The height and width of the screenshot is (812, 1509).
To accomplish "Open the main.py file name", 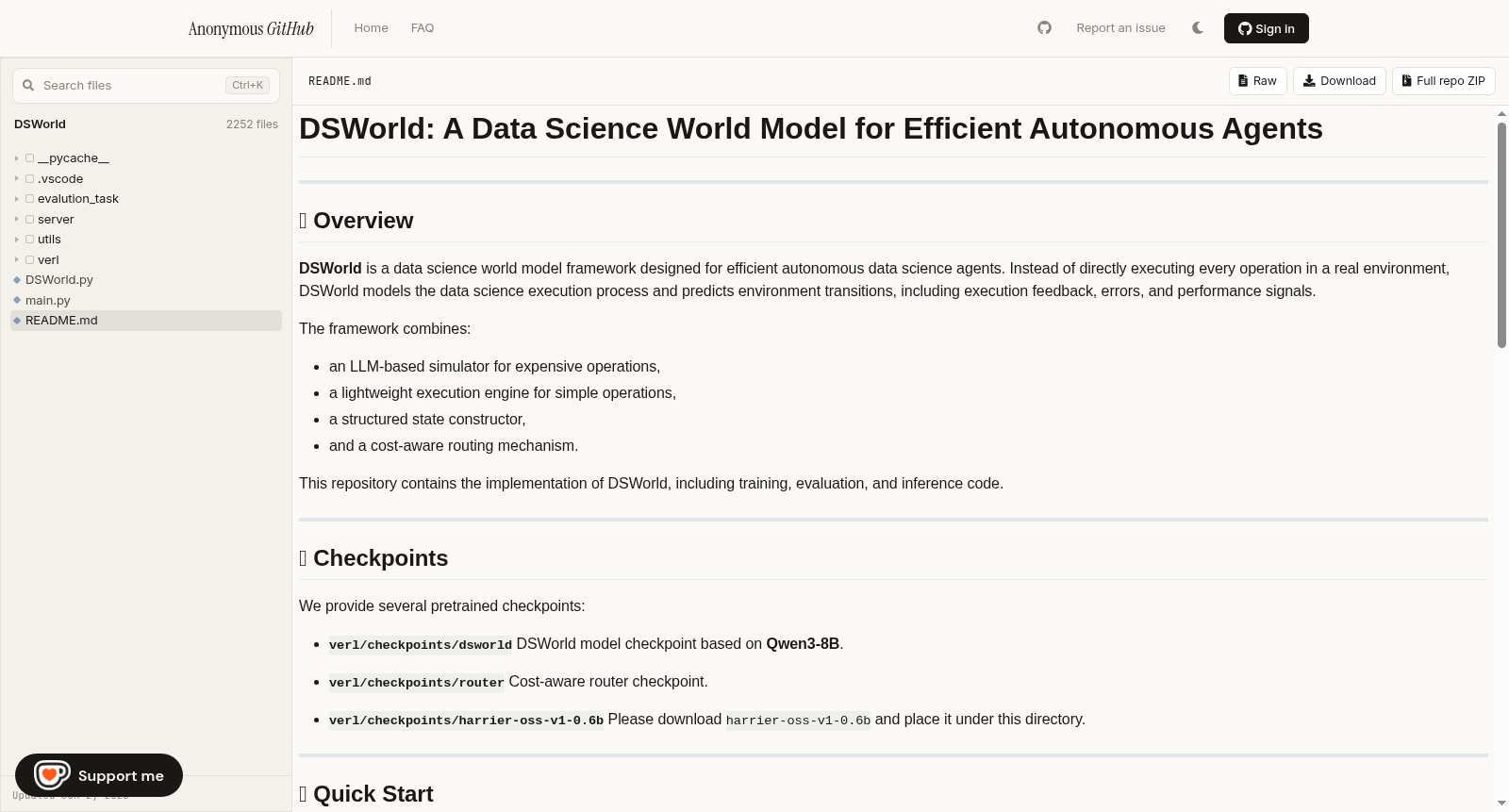I will point(48,301).
